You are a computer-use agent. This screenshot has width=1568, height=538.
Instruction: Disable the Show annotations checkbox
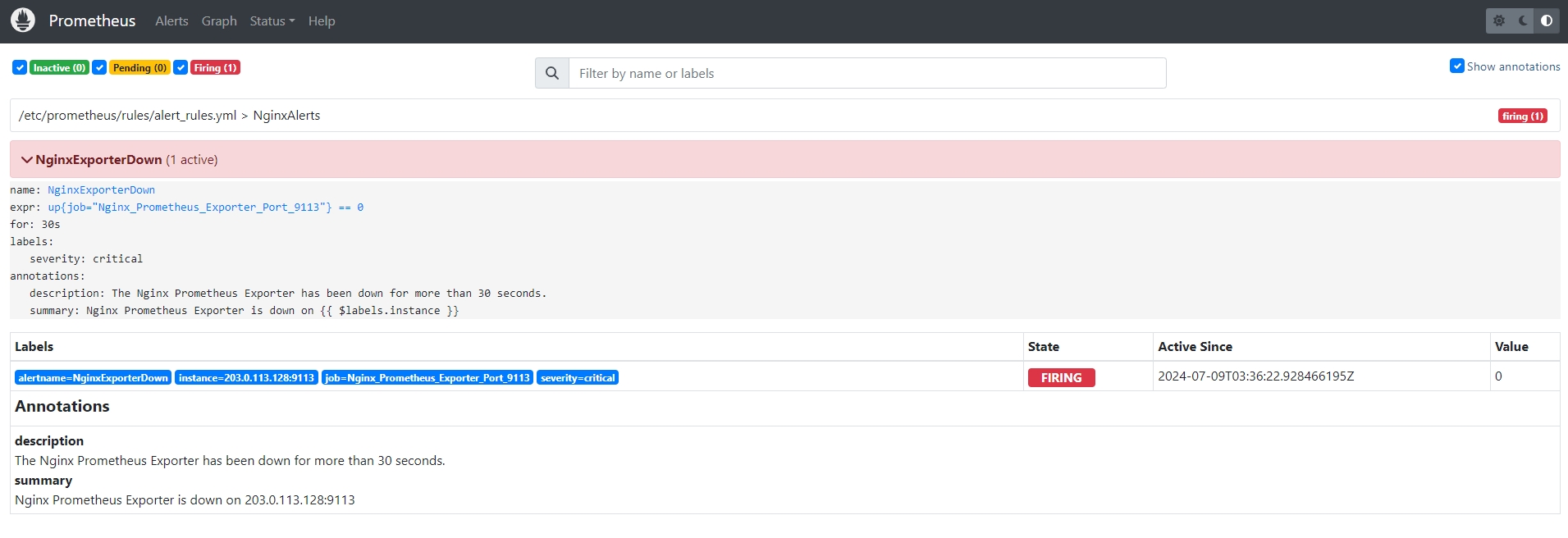tap(1456, 66)
